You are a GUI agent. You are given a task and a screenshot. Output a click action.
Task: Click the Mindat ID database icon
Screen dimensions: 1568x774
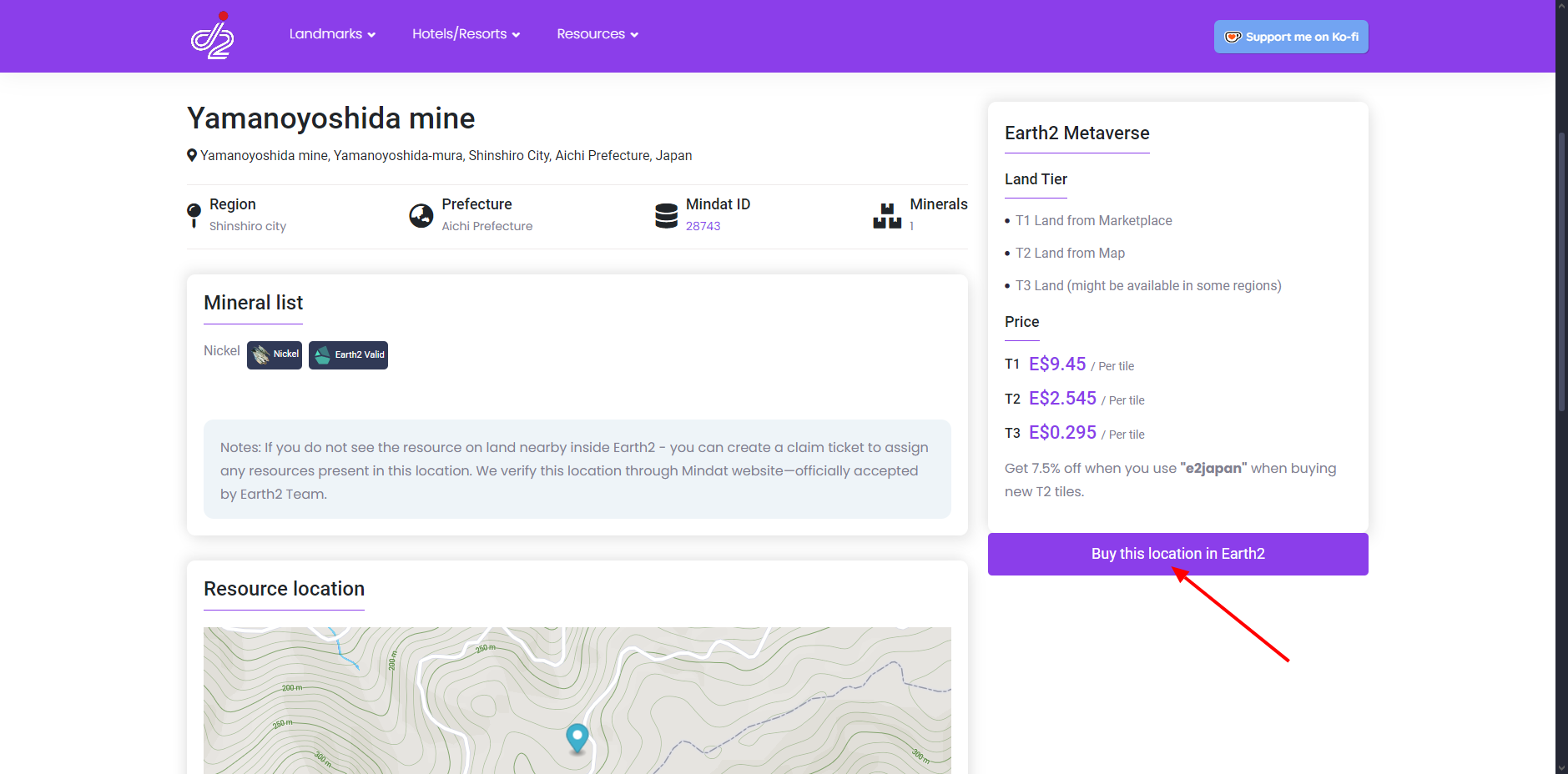click(666, 216)
